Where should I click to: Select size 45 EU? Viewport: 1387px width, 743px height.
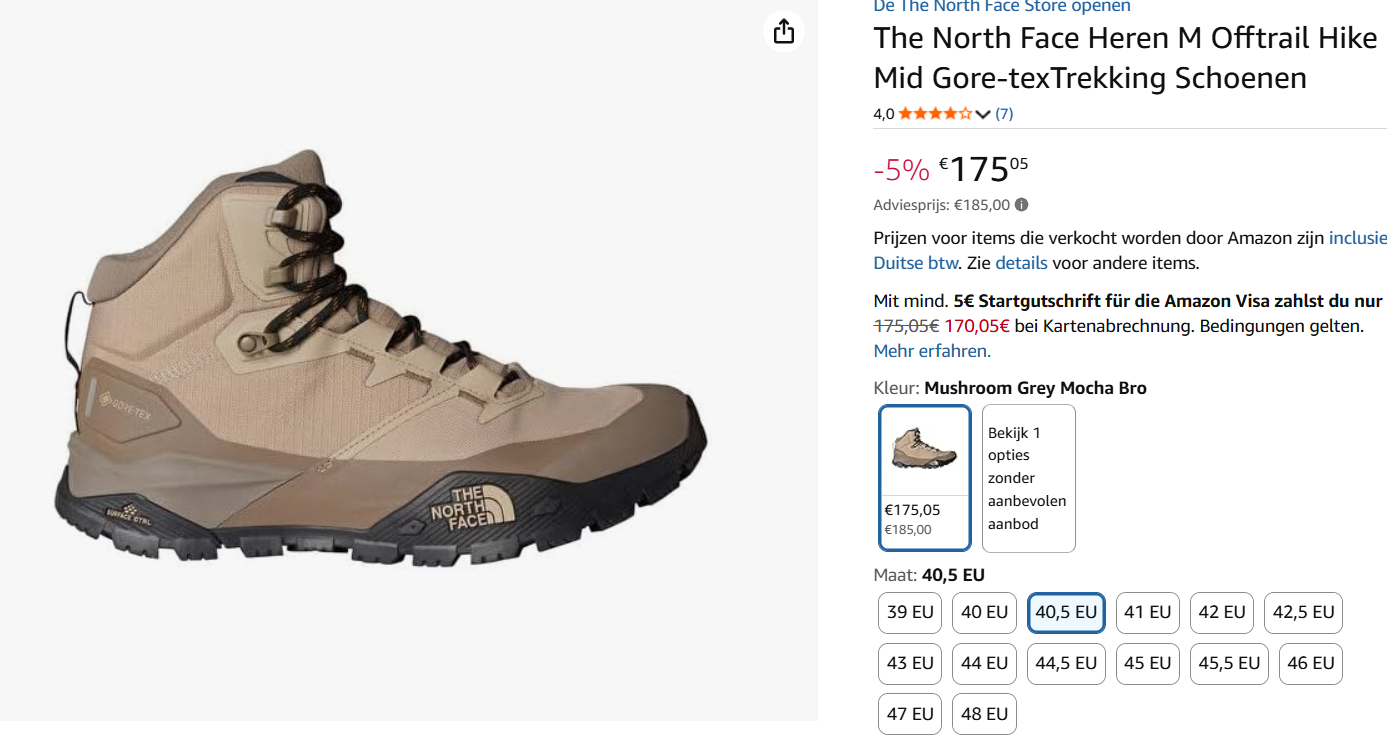coord(1147,663)
